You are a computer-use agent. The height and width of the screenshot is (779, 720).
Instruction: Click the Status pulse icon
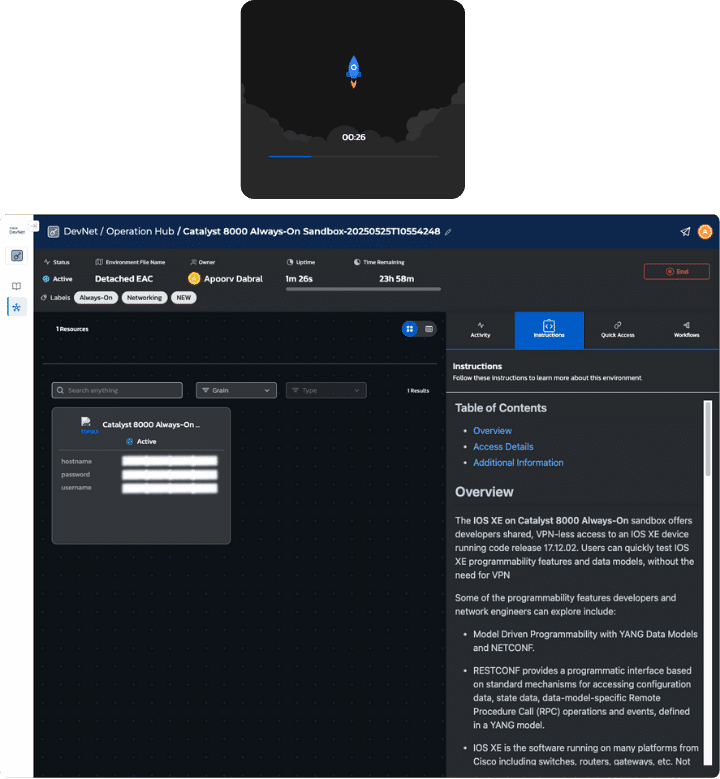point(47,262)
